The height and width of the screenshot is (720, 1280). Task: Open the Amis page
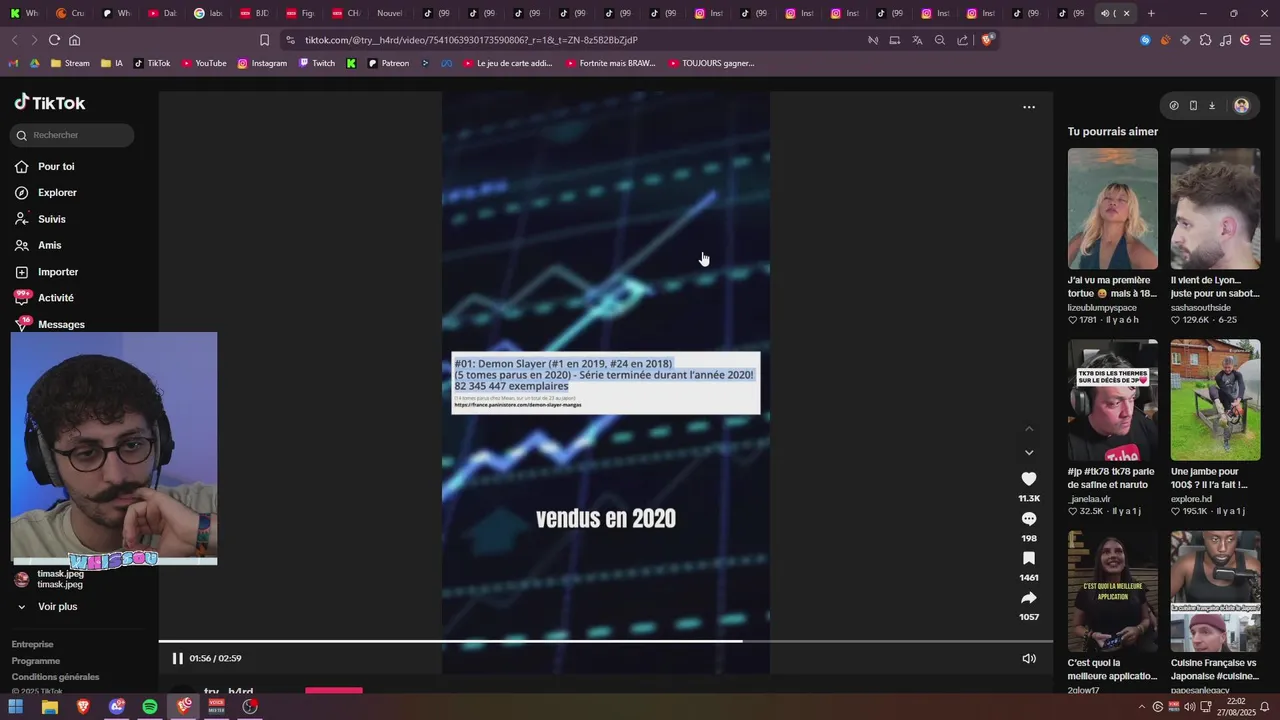click(x=50, y=245)
